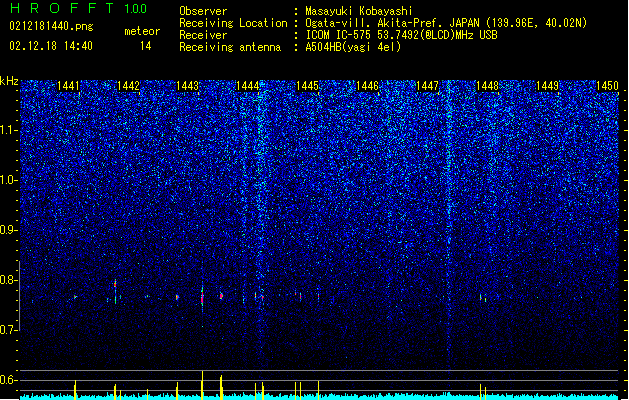Click the 1441 time marker
The height and width of the screenshot is (400, 629).
pos(69,86)
